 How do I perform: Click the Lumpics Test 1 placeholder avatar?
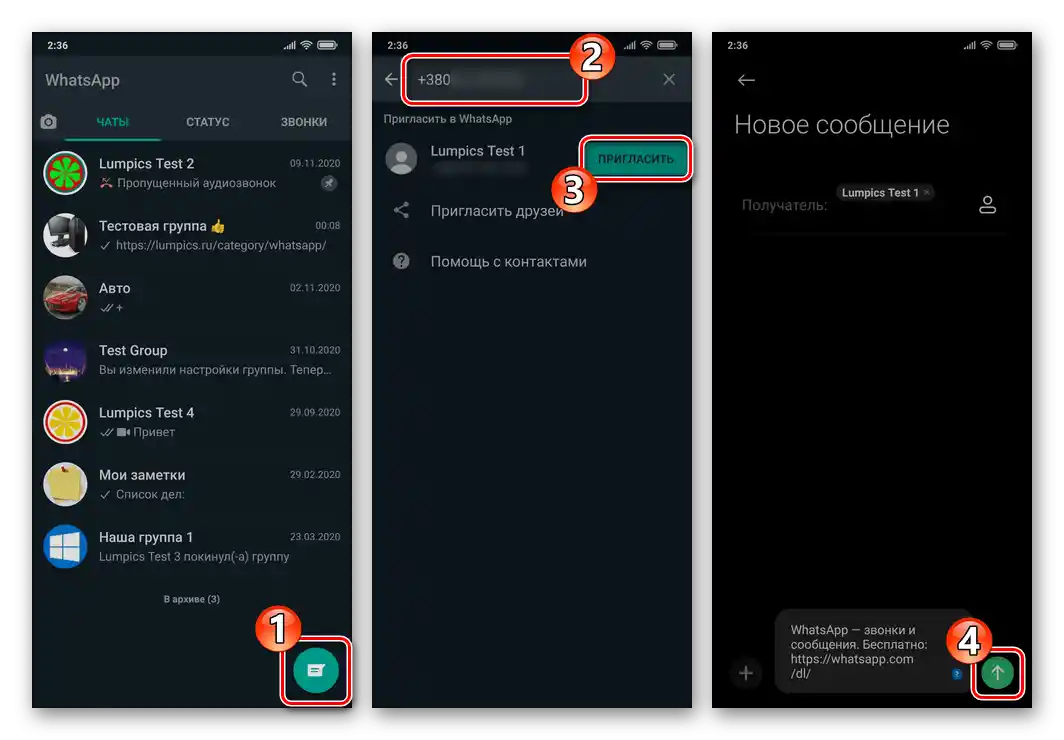click(x=401, y=158)
